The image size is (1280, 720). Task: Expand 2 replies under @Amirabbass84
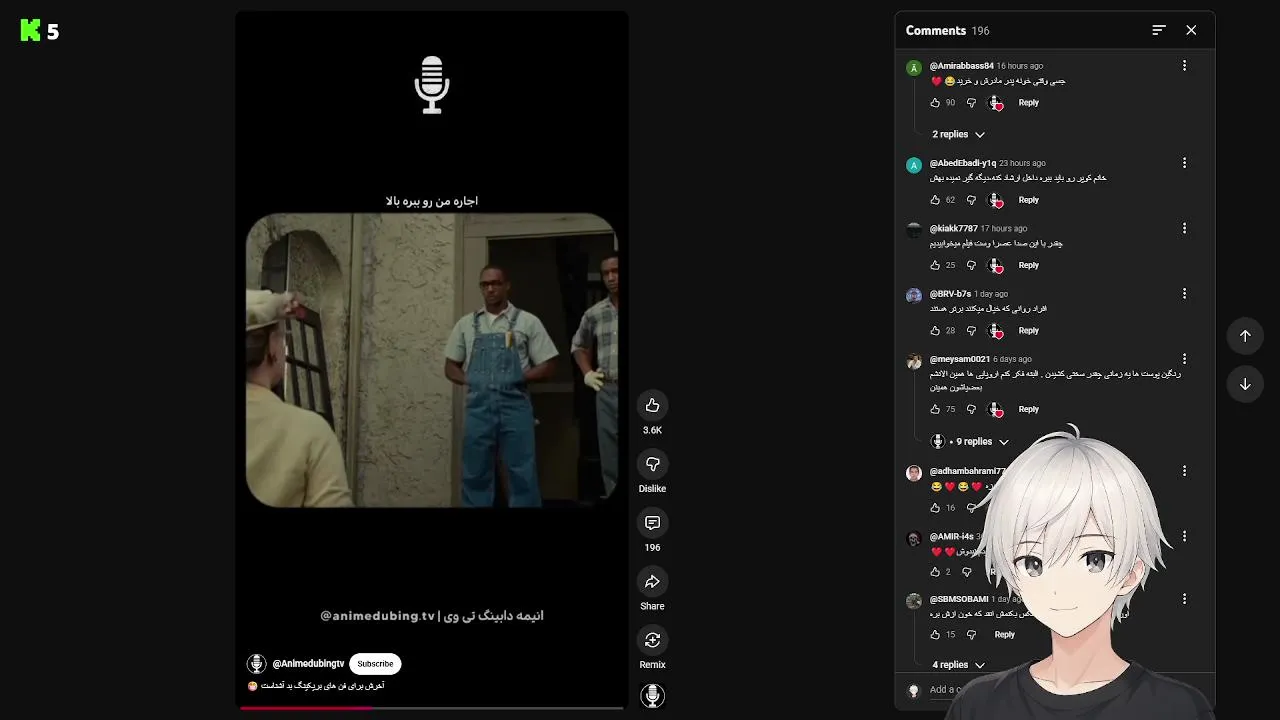tap(958, 134)
